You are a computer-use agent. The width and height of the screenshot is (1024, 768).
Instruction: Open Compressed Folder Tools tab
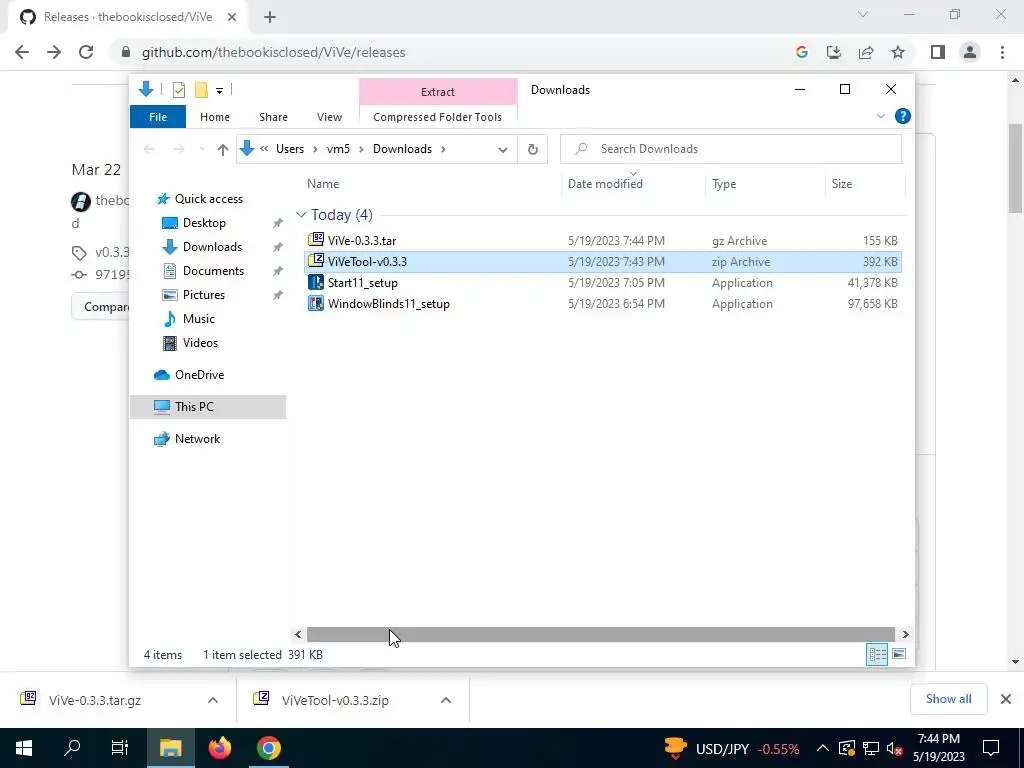coord(438,117)
